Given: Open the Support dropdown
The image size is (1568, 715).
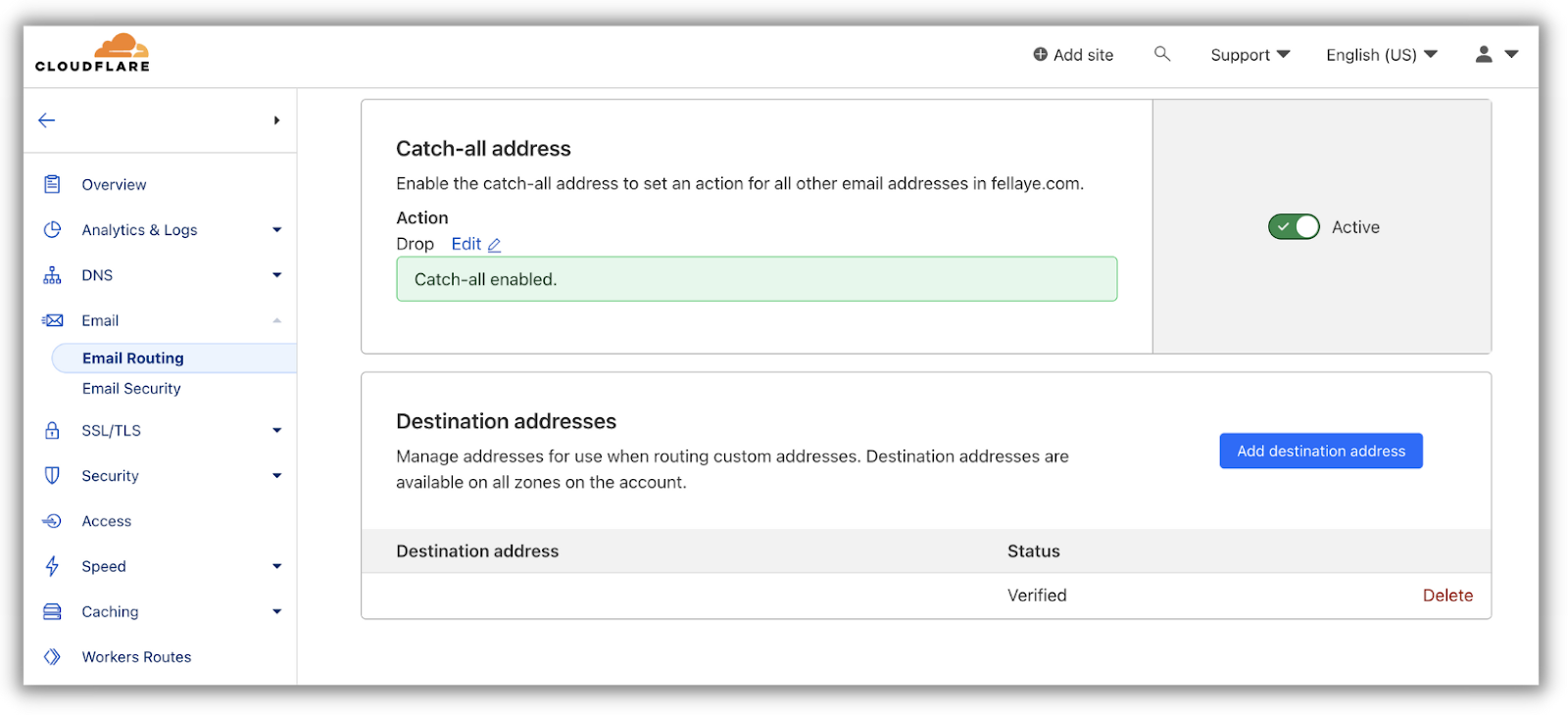Looking at the screenshot, I should (1249, 55).
